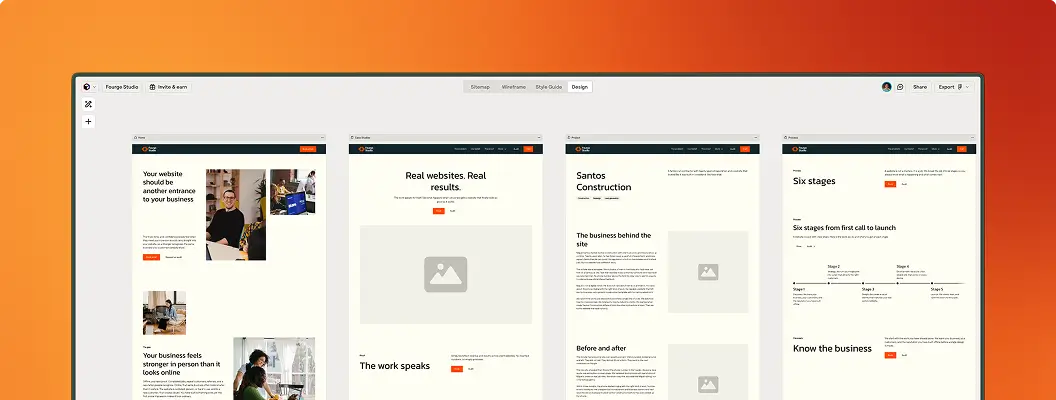Switch to the Wireframe tab
Viewport: 1056px width, 400px height.
(513, 87)
